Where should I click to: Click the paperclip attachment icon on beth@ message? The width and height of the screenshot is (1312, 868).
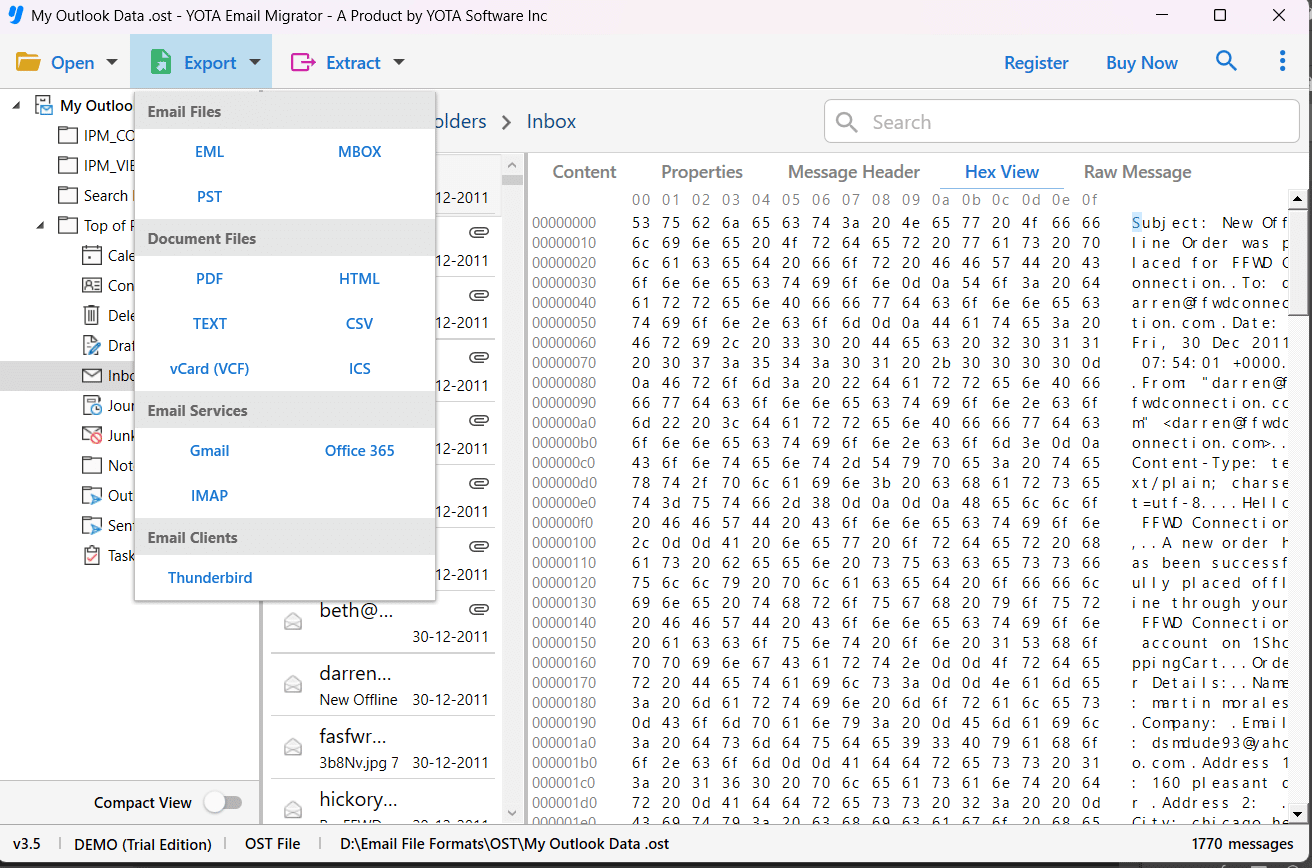coord(479,608)
